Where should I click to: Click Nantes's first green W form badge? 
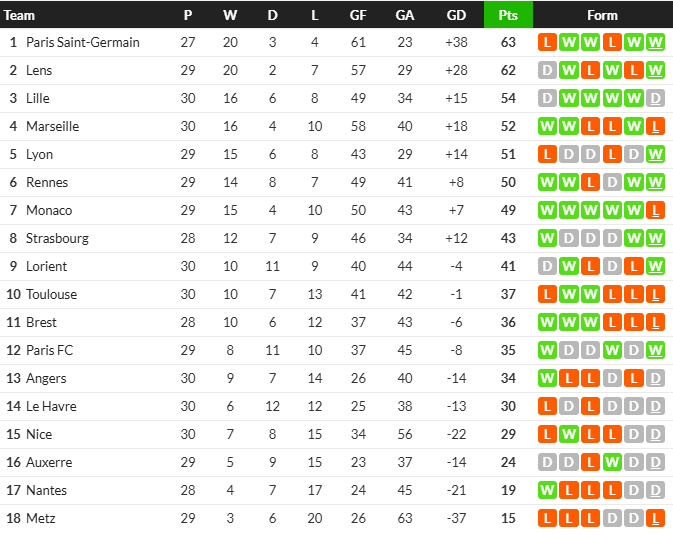coord(547,490)
